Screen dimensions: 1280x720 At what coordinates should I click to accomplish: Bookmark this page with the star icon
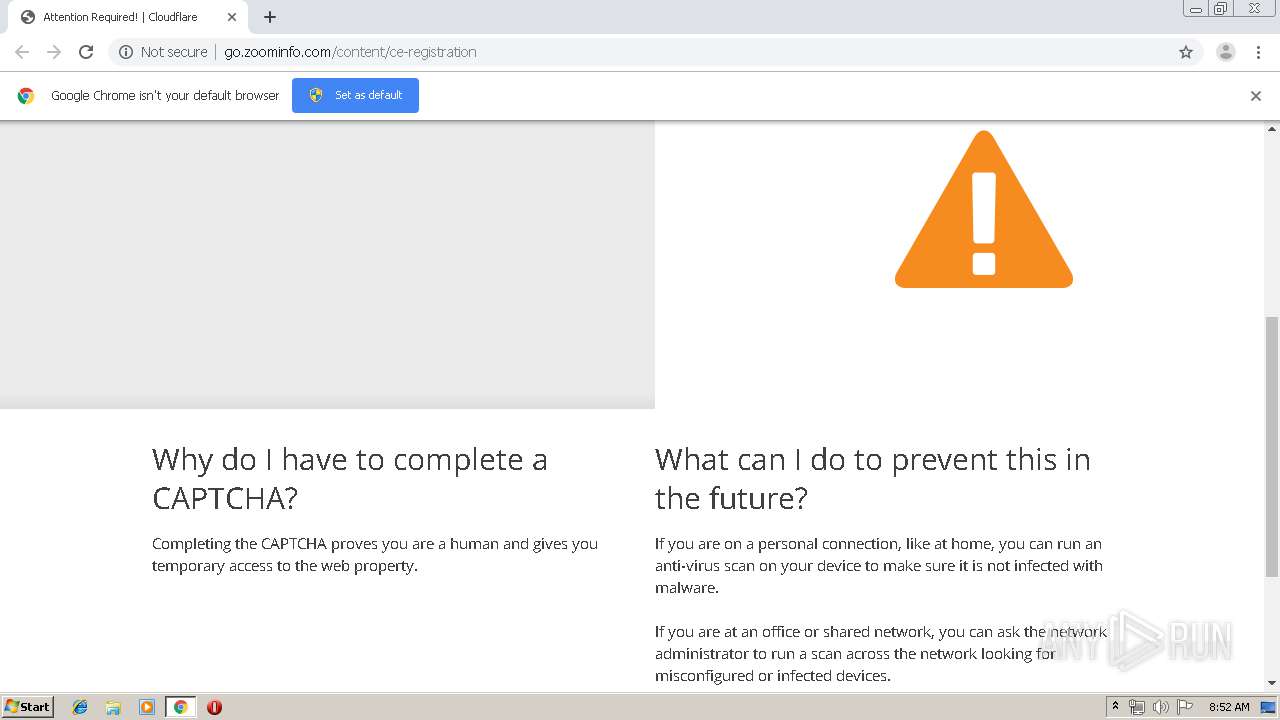click(1186, 52)
